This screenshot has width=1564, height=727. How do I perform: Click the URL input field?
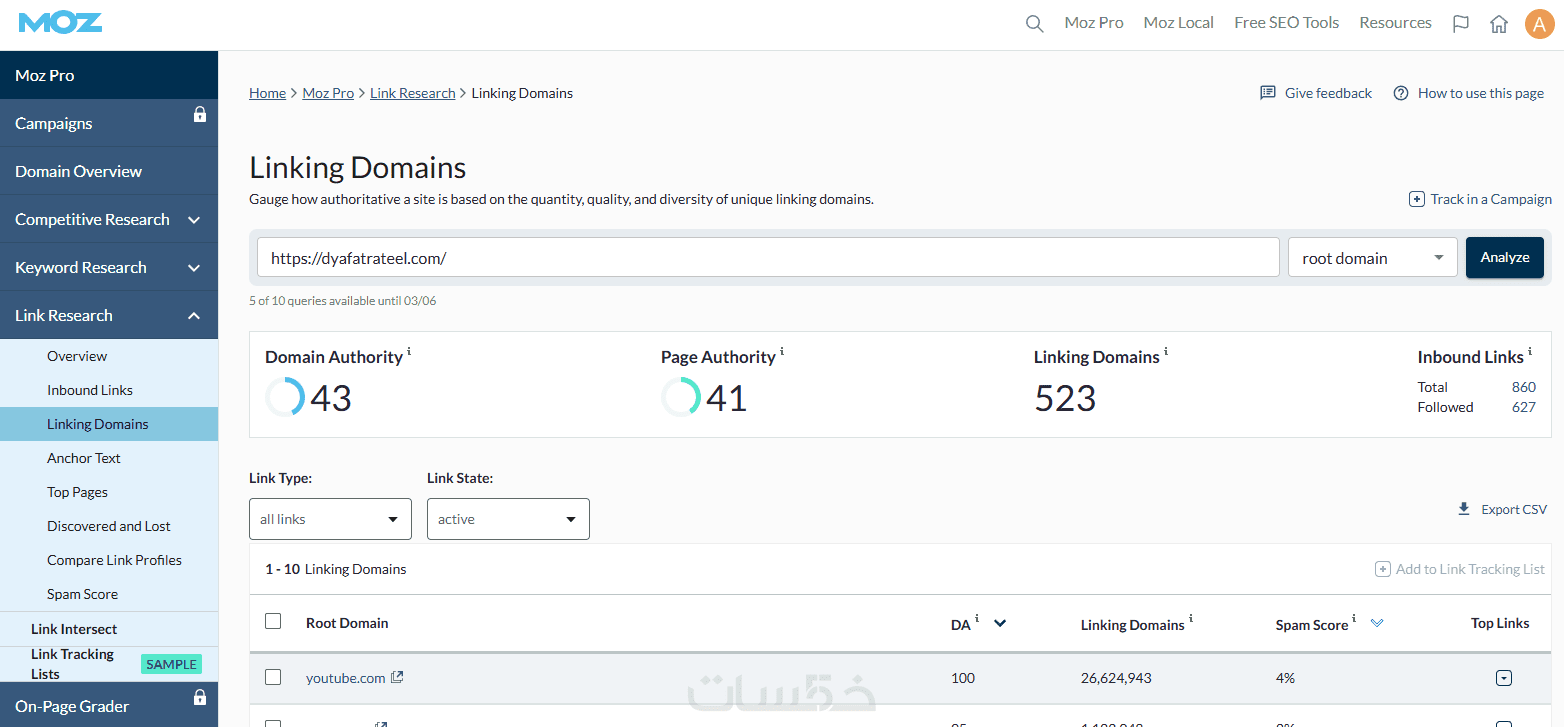(768, 258)
